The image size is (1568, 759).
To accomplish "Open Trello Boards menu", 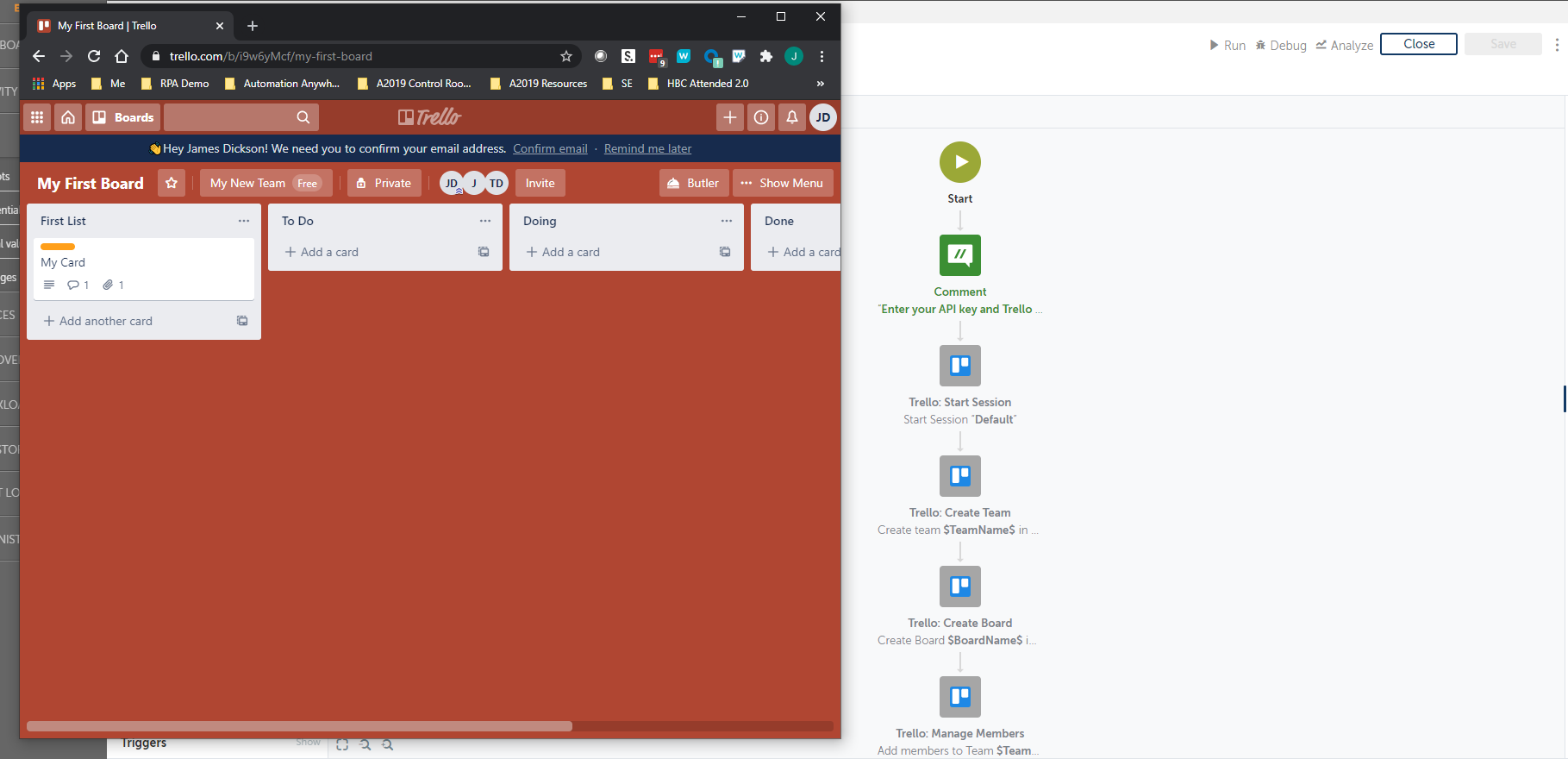I will (122, 117).
